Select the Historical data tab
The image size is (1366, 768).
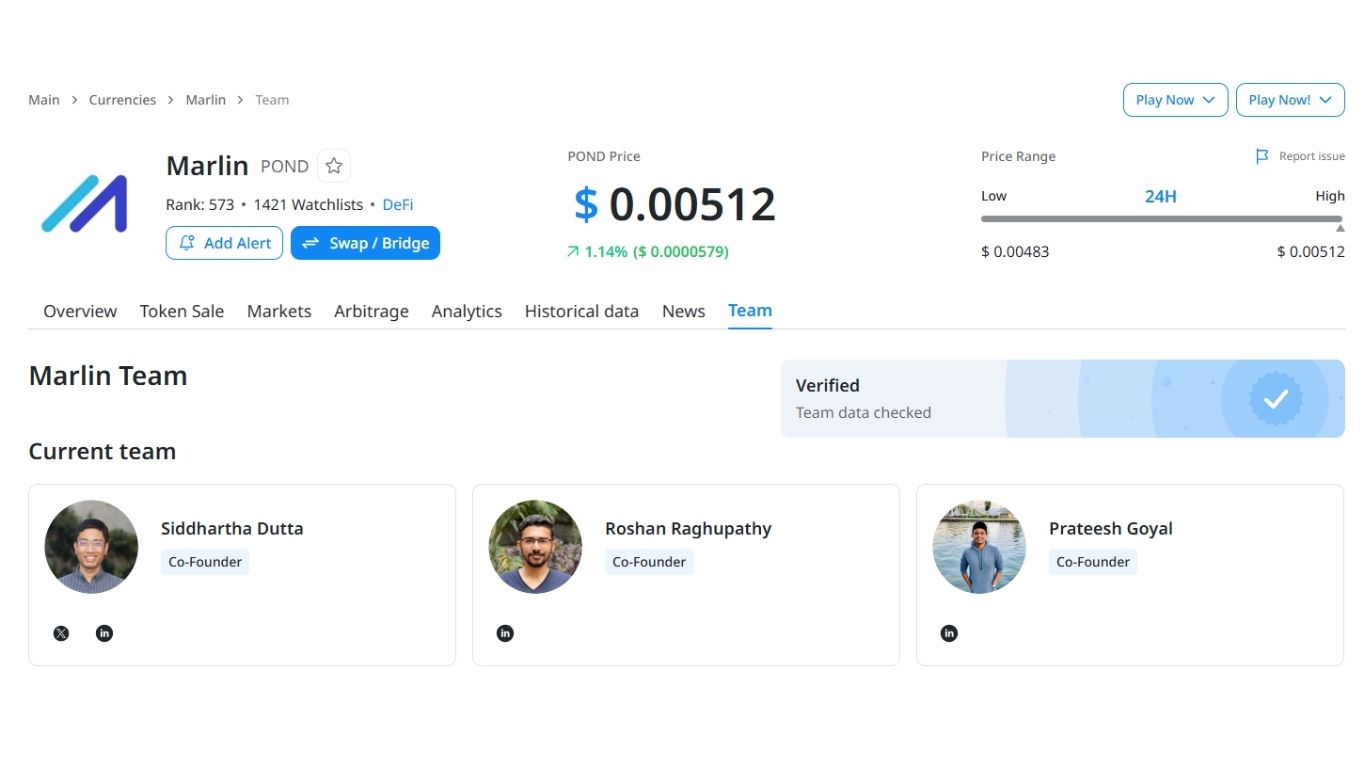coord(581,311)
